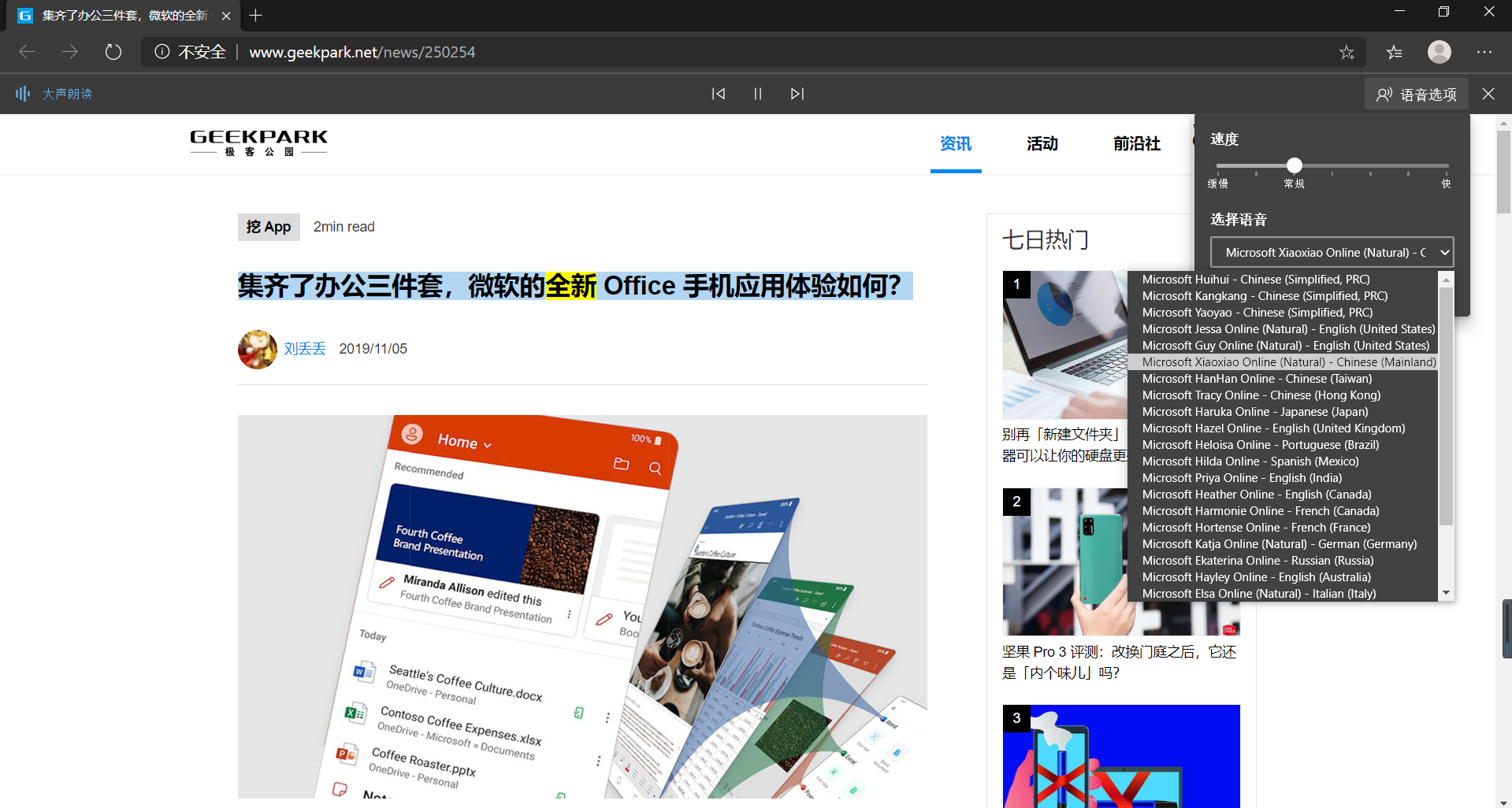Screen dimensions: 1512x808
Task: Select Microsoft Elsa Online Italian voice
Action: coord(1283,594)
